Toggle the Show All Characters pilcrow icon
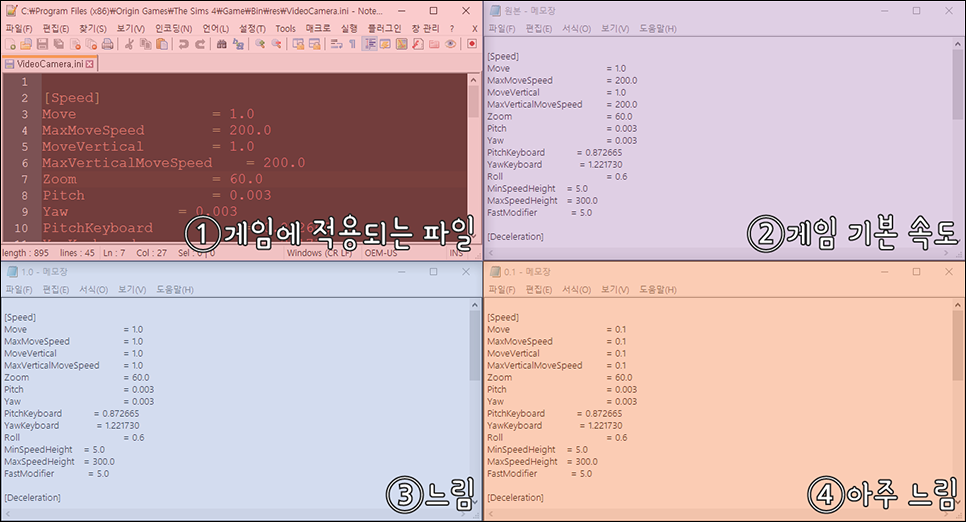The image size is (966, 522). [351, 45]
